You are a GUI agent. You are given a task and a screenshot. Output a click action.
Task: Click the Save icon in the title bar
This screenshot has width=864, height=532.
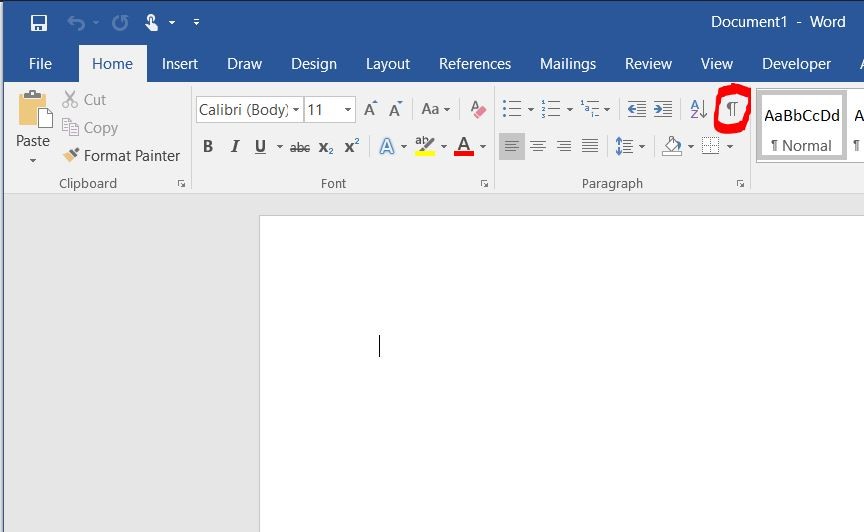[39, 22]
